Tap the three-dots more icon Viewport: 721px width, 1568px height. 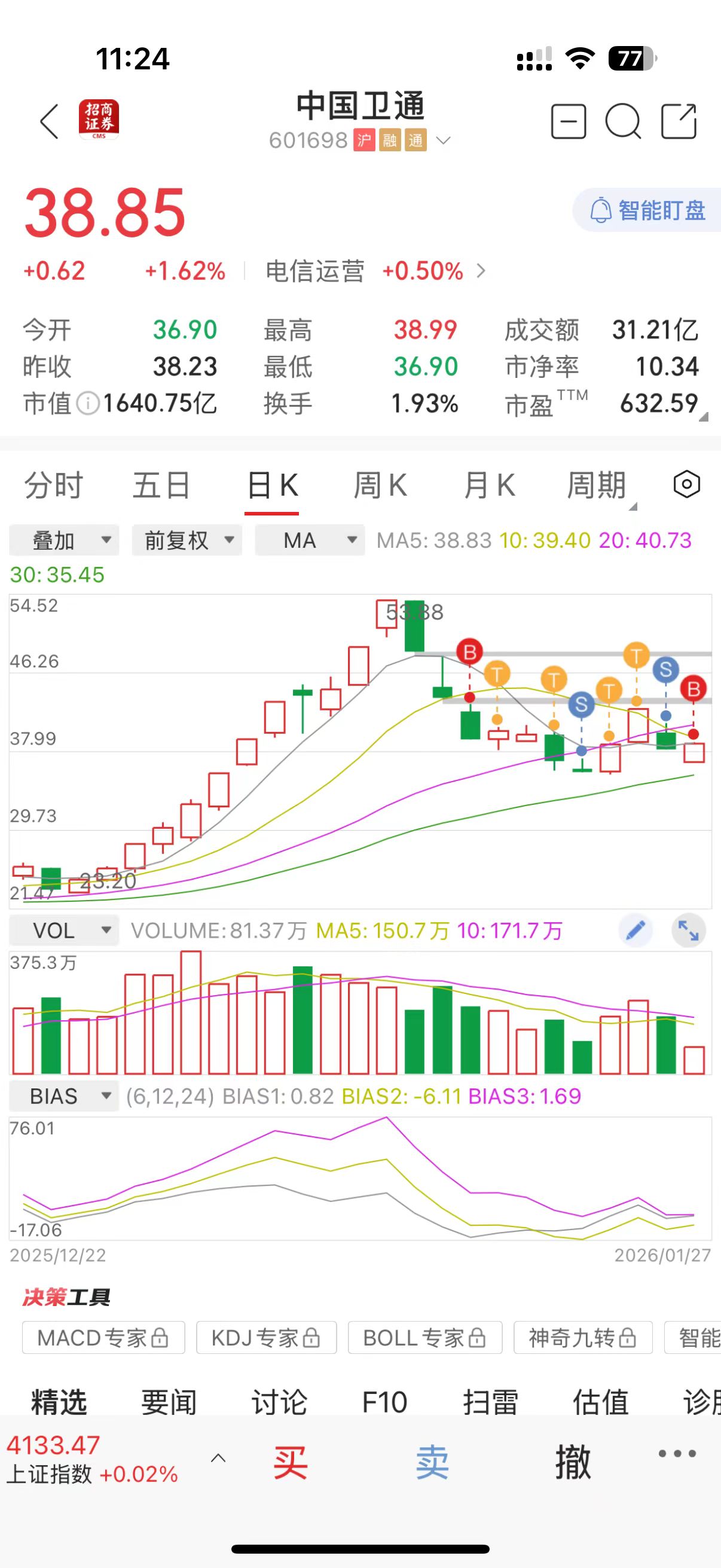pos(677,1454)
